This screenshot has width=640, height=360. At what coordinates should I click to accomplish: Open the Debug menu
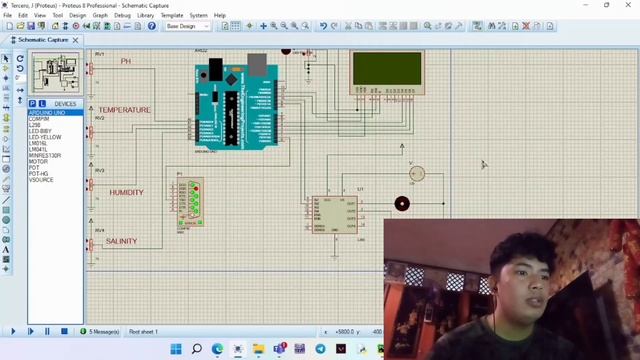click(x=122, y=15)
